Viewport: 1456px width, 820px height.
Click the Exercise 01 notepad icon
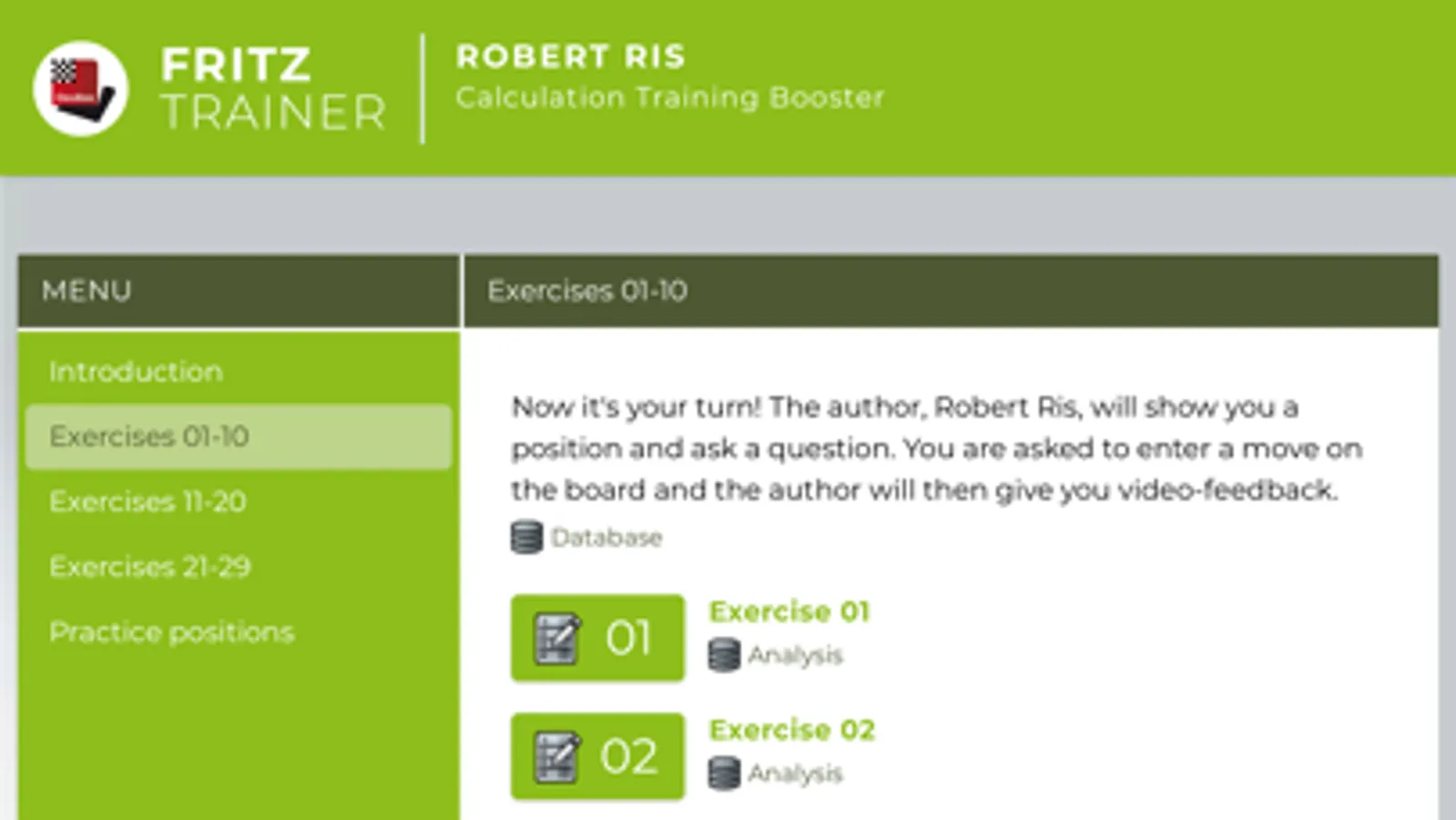pos(557,638)
